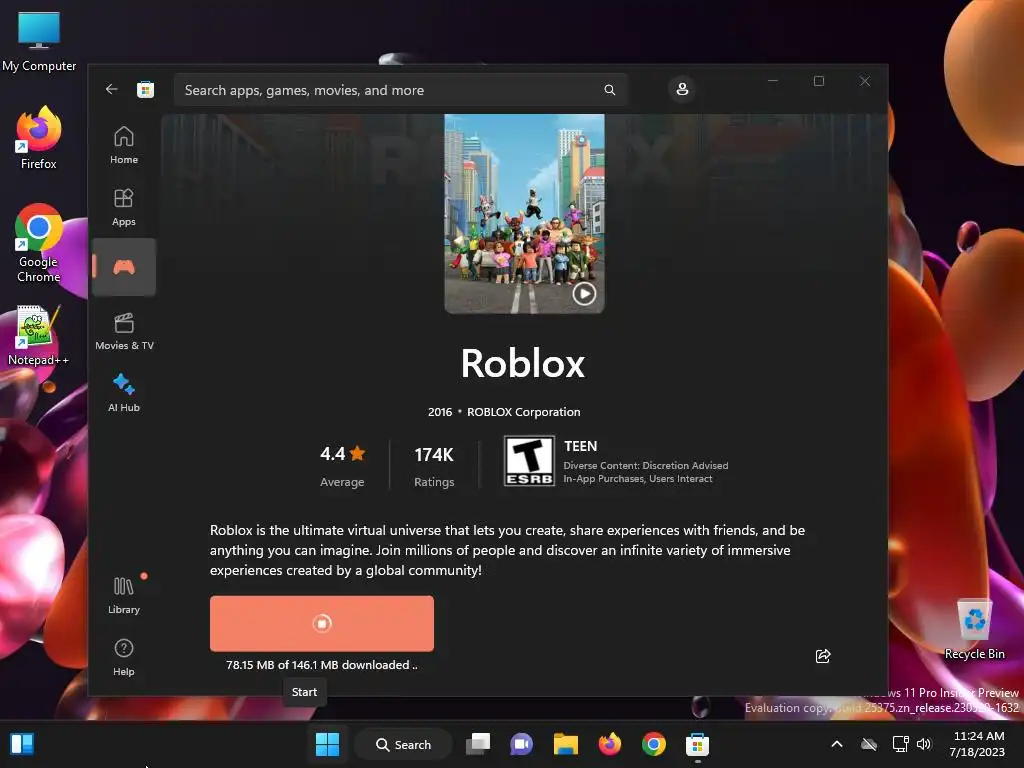Select the Firefox desktop shortcut
Viewport: 1024px width, 768px height.
coord(39,139)
